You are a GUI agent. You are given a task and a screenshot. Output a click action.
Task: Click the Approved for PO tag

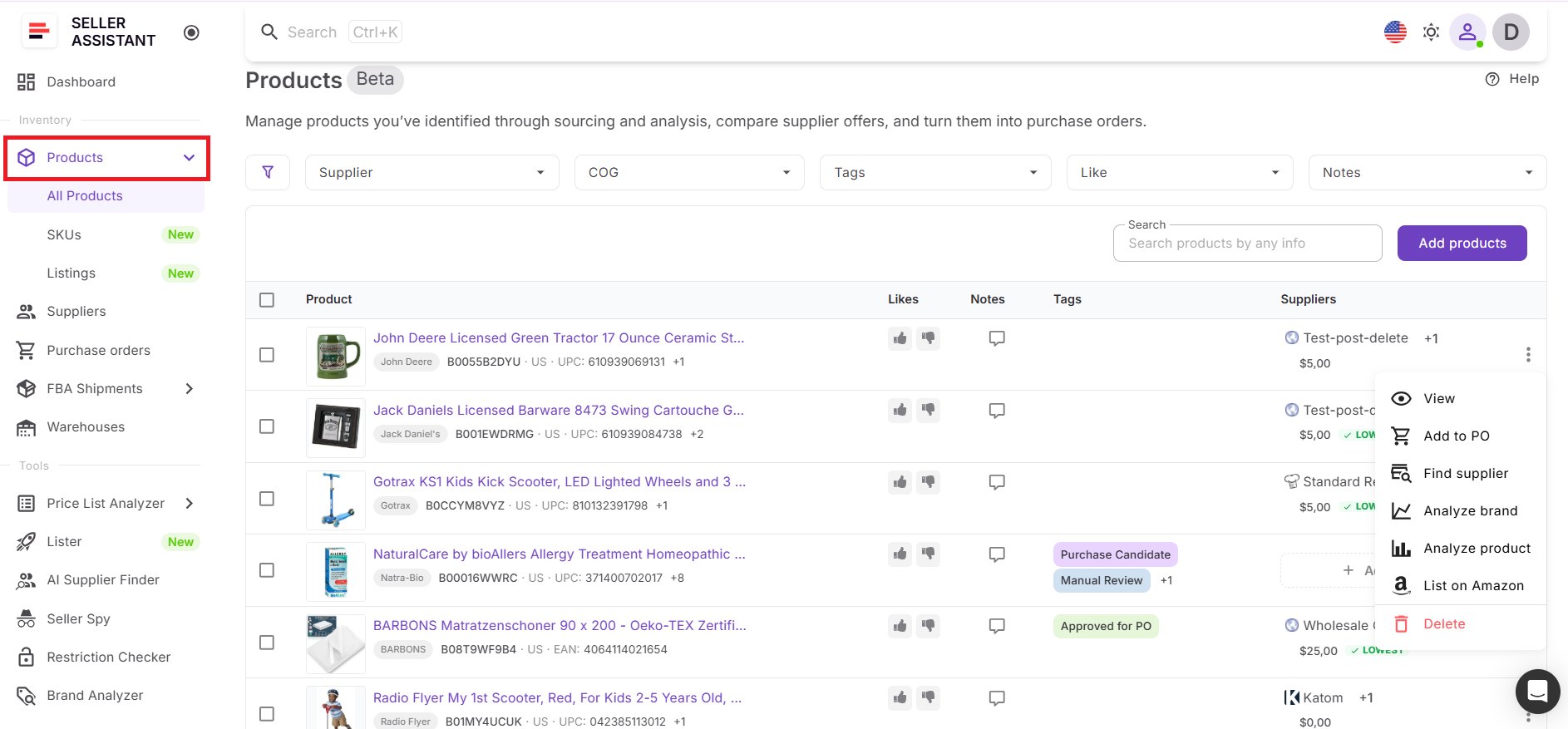[1106, 626]
